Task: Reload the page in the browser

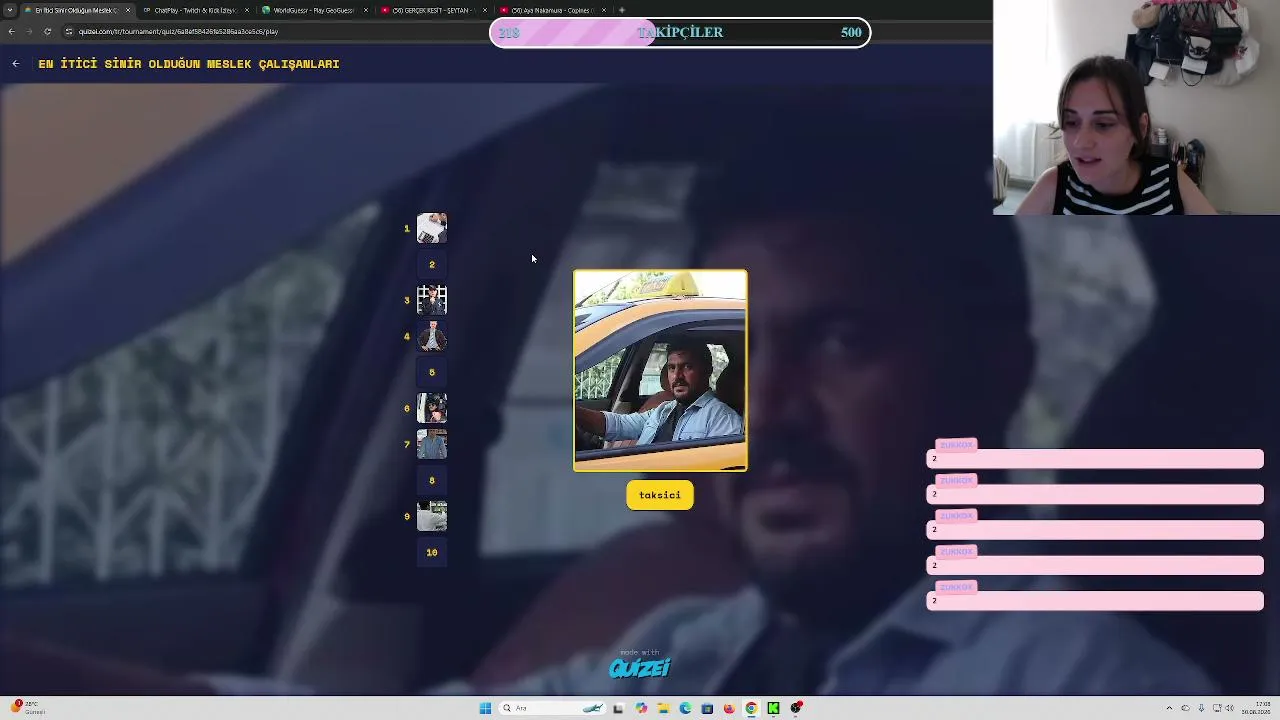Action: click(x=47, y=31)
